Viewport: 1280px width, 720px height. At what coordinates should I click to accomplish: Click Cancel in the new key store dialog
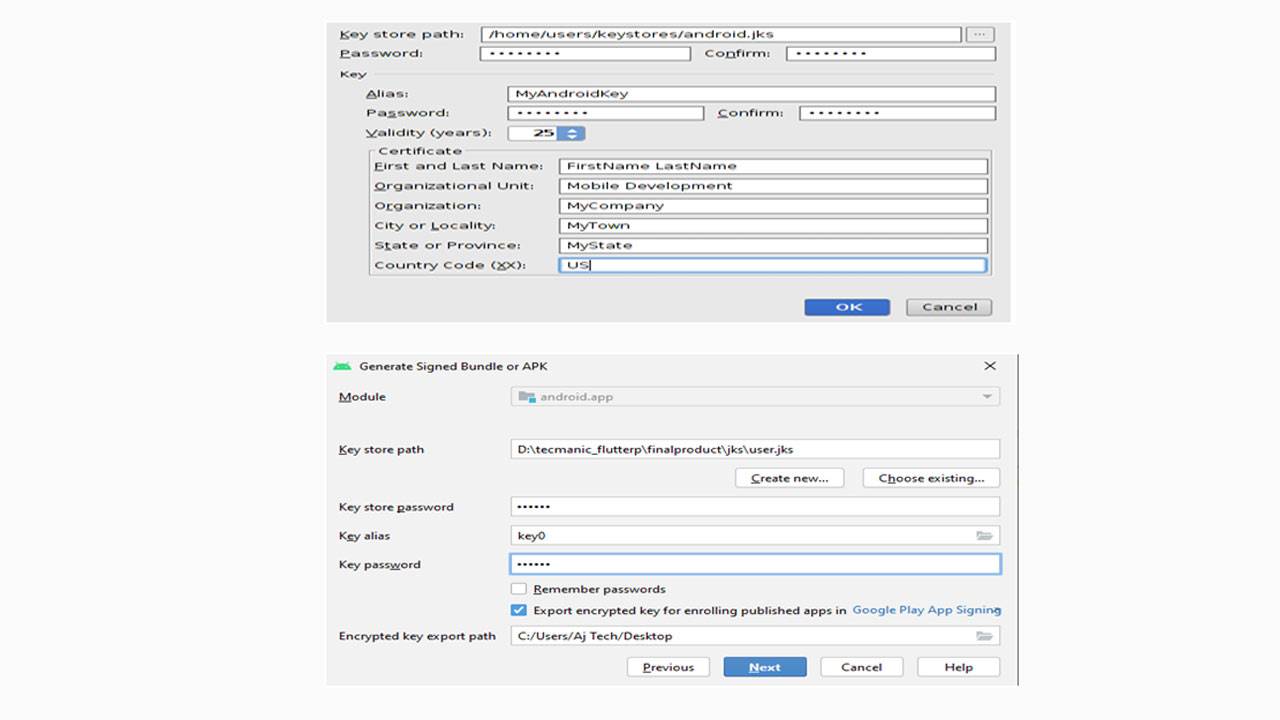pos(949,307)
